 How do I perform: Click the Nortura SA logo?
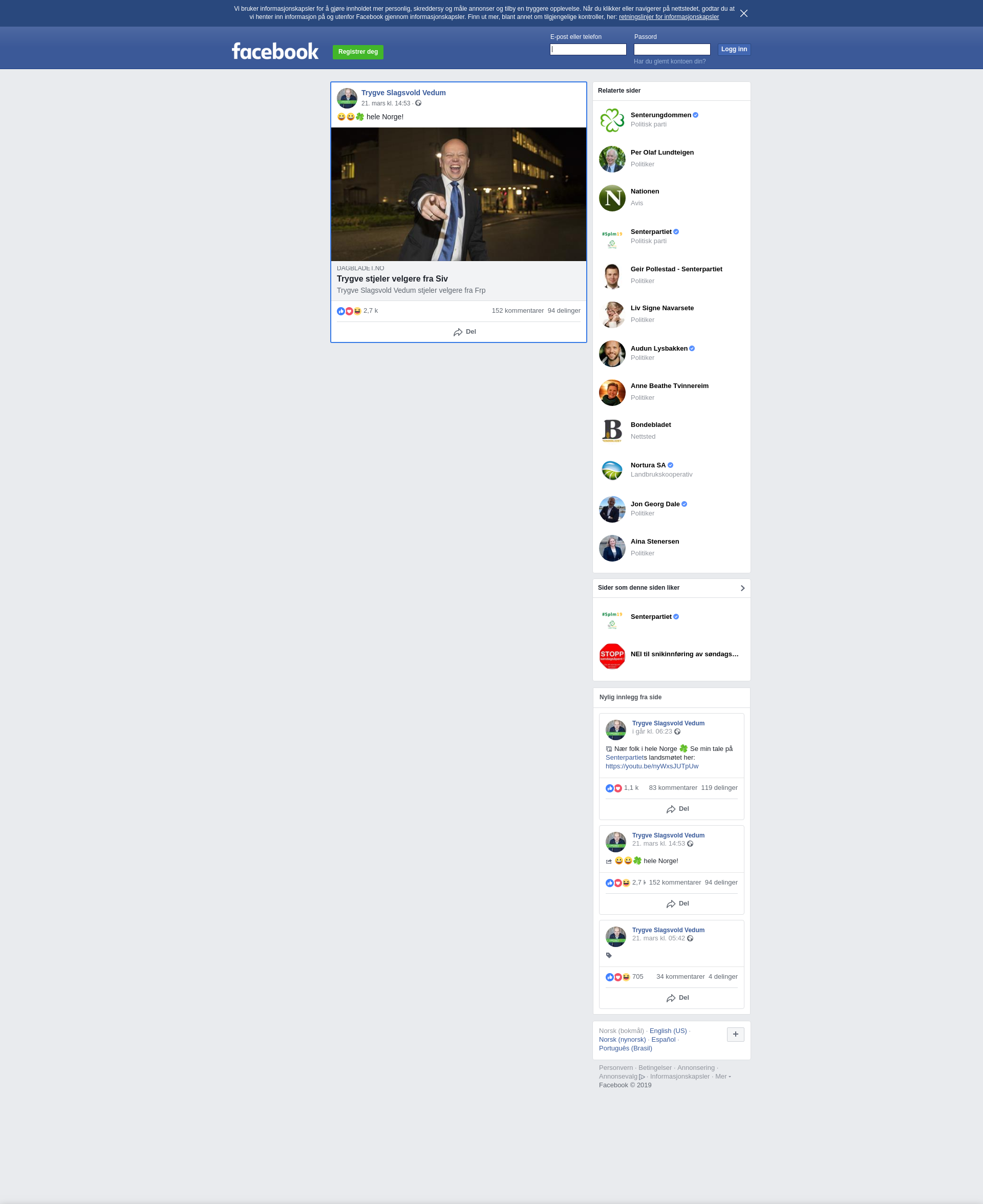tap(612, 470)
